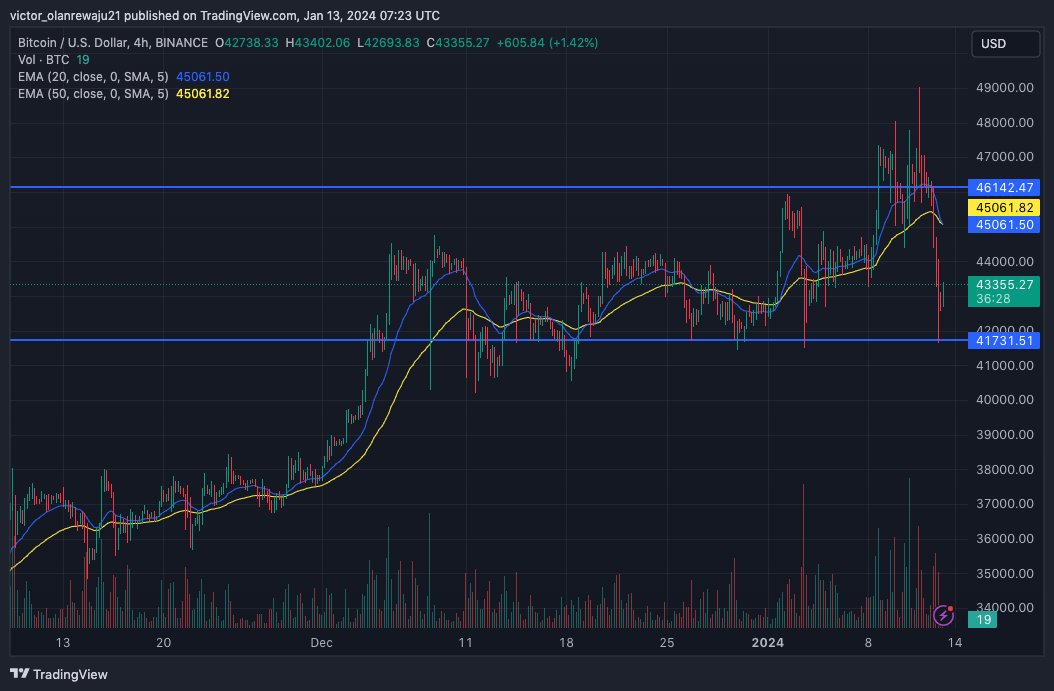
Task: Click the 41000.00 price axis label
Action: [x=1005, y=366]
